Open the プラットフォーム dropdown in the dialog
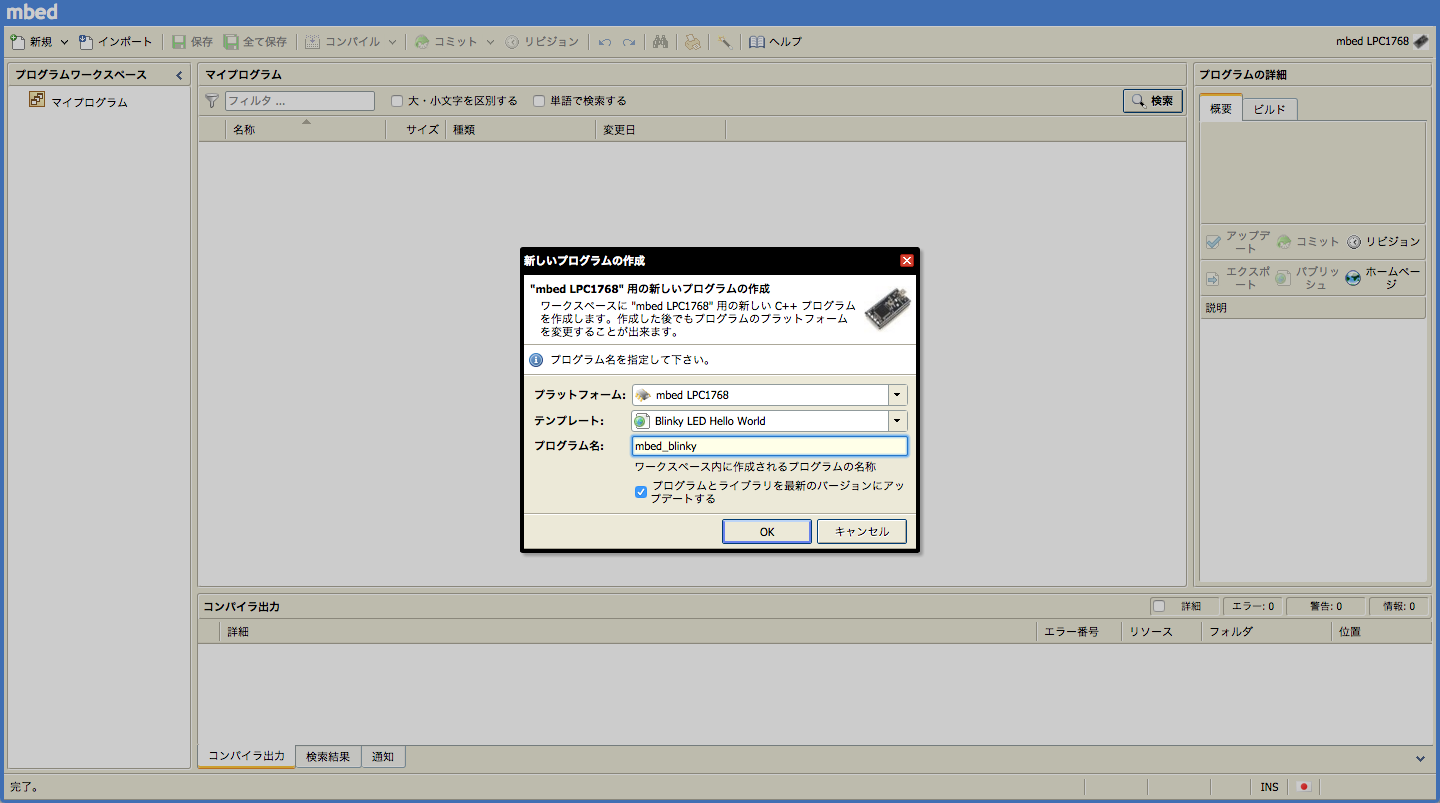 tap(897, 394)
